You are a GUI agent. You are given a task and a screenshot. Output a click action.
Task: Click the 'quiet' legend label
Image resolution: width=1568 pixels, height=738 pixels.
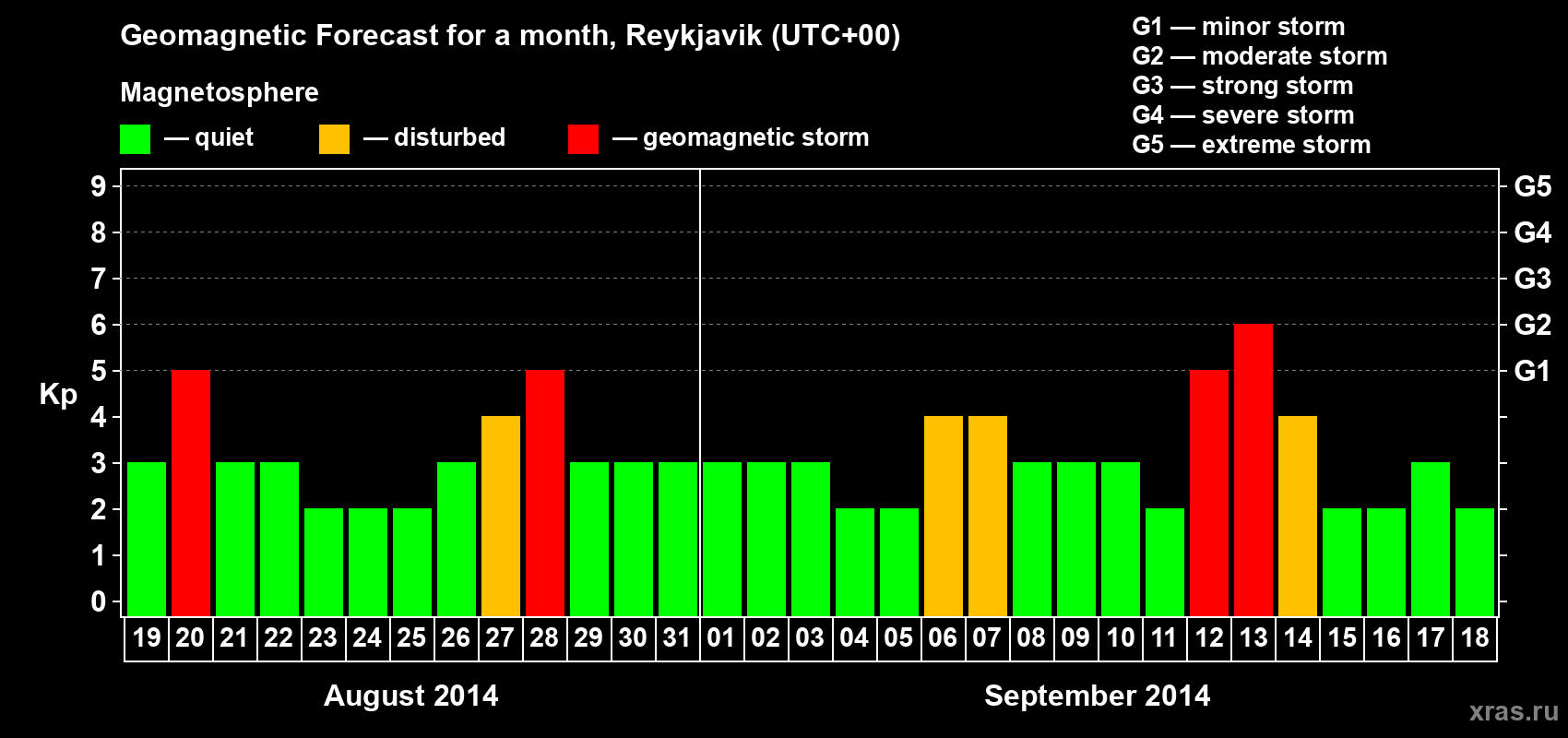[224, 138]
